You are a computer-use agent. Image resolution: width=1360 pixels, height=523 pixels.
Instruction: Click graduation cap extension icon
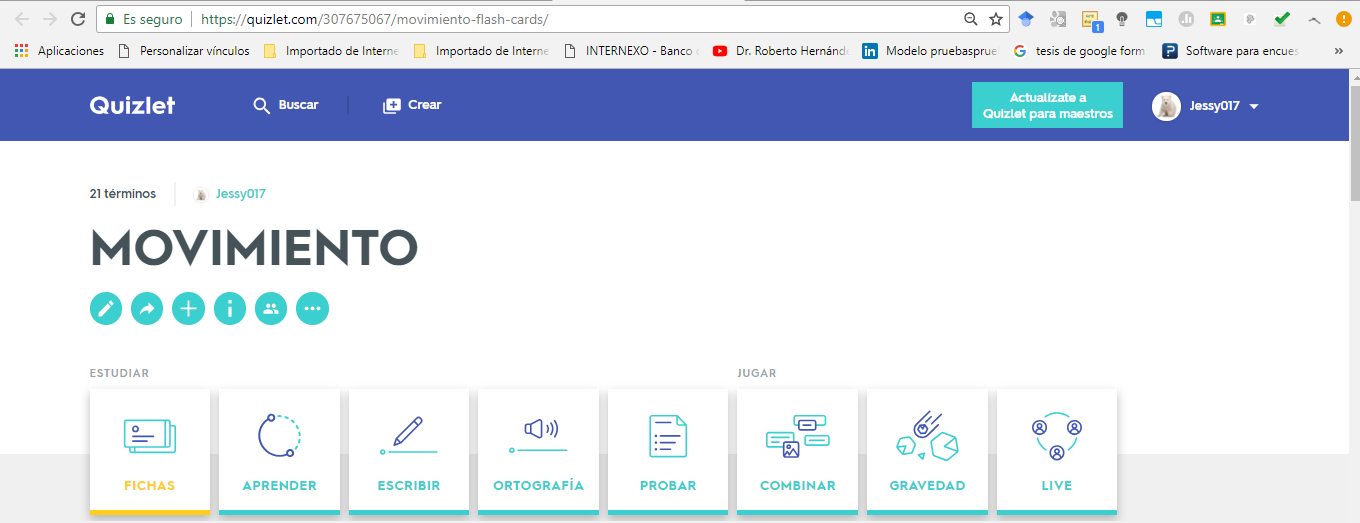[x=1026, y=19]
